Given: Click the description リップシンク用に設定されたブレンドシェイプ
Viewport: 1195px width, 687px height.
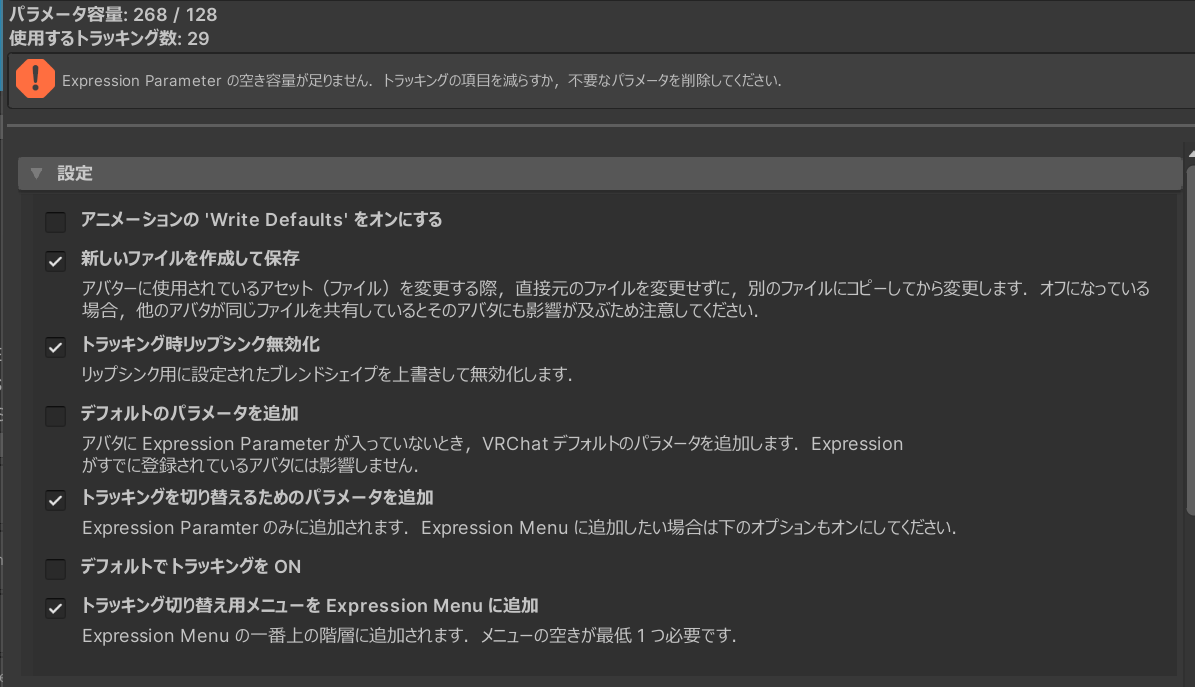Looking at the screenshot, I should [x=327, y=374].
